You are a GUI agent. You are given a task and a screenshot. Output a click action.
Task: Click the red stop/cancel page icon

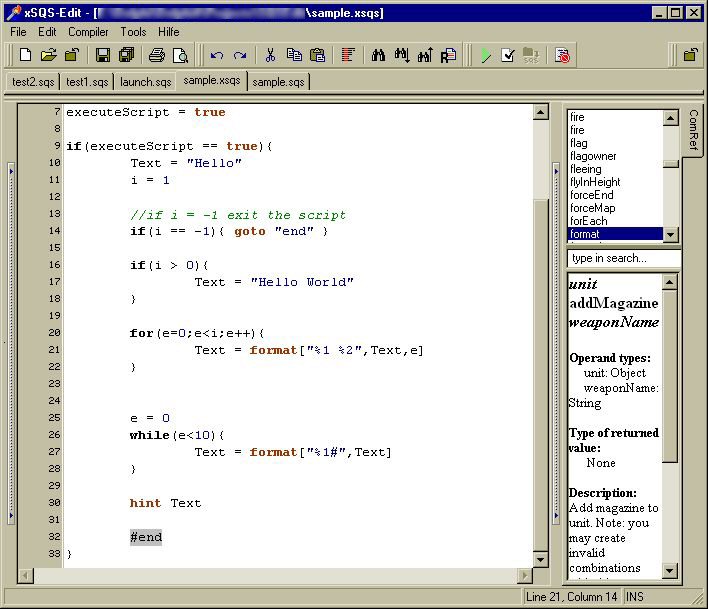pyautogui.click(x=562, y=56)
